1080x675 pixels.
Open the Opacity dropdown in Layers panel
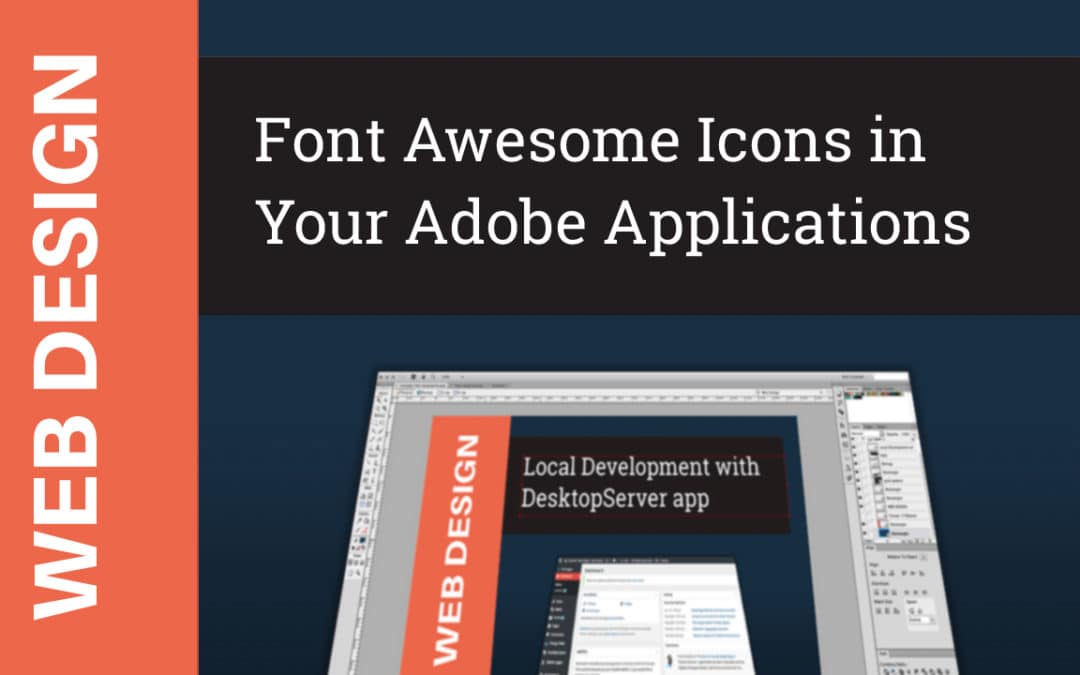[905, 433]
